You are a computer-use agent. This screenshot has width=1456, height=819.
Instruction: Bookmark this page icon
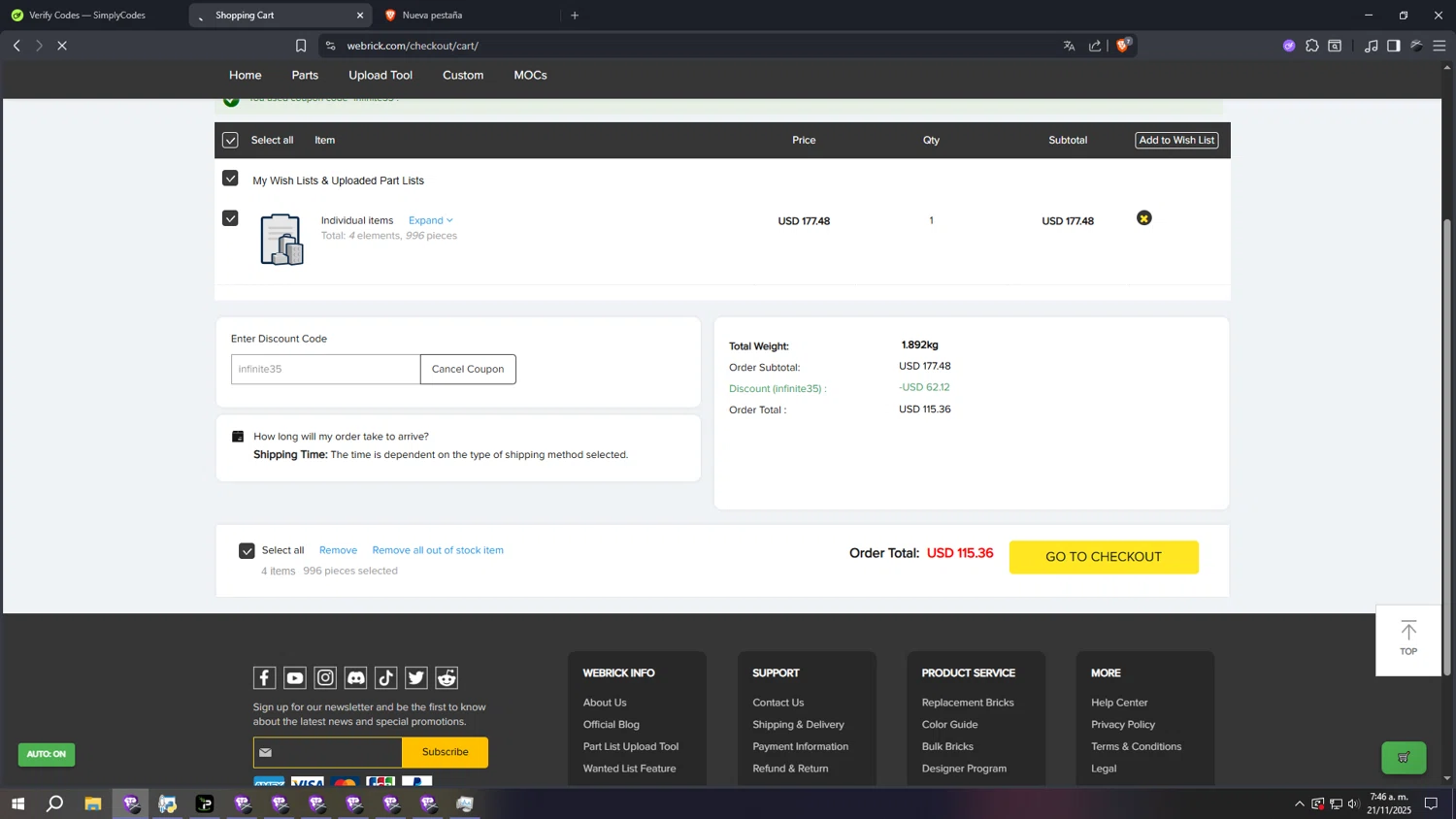coord(301,46)
